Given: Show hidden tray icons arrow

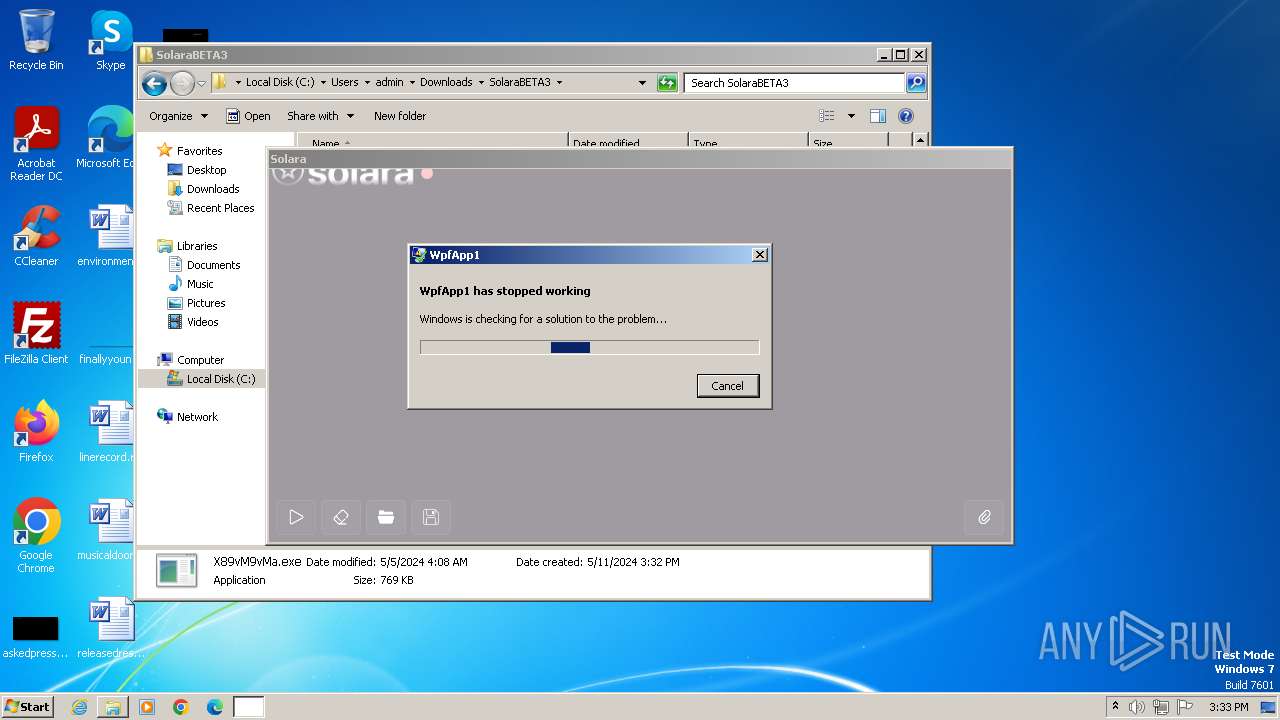Looking at the screenshot, I should click(1115, 707).
